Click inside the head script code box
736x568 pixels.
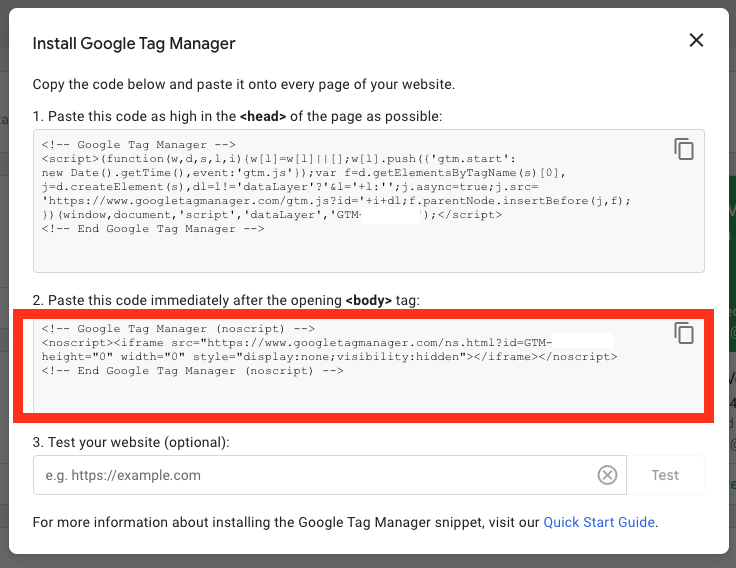tap(369, 201)
